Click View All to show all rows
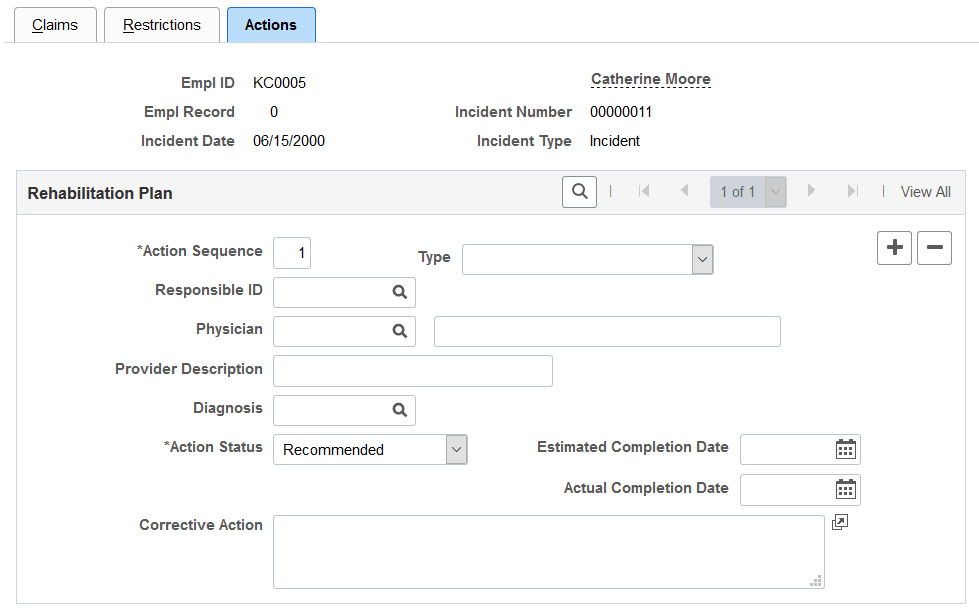 [925, 191]
